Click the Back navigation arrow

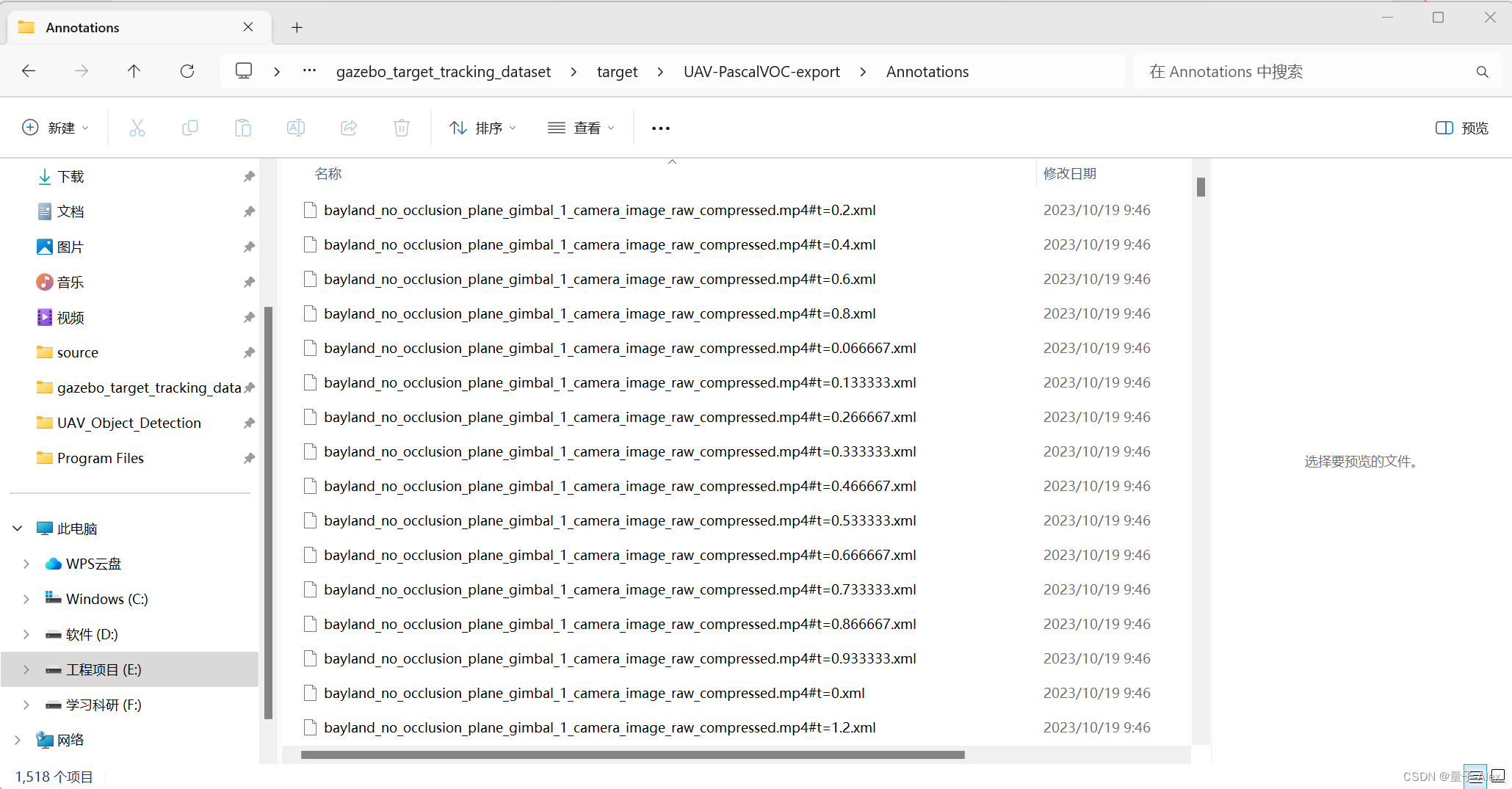29,71
